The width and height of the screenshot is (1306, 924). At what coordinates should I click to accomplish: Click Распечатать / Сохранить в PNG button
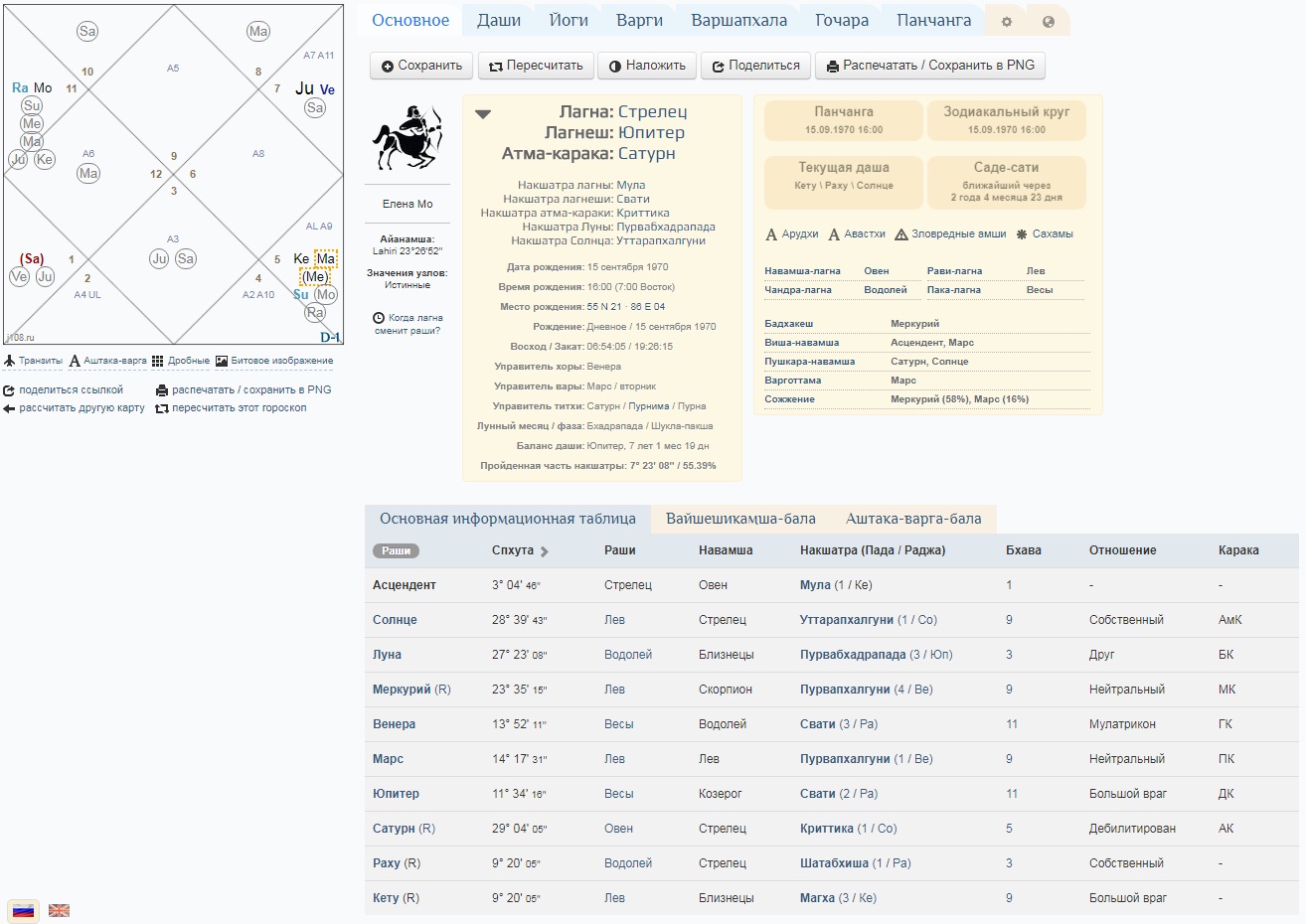(930, 66)
